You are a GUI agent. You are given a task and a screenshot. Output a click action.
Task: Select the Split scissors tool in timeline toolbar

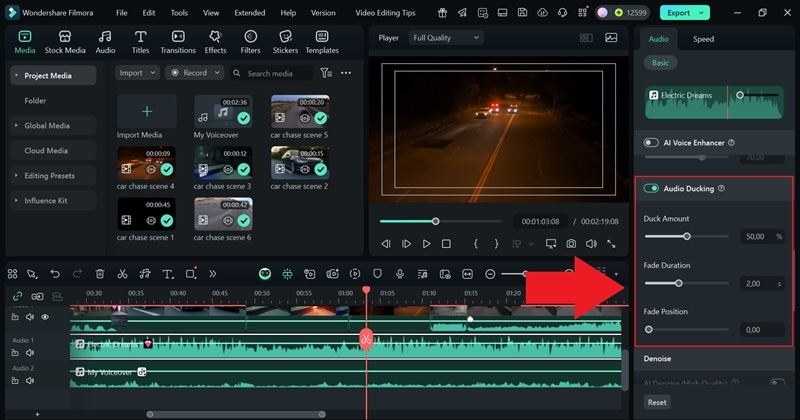point(122,274)
